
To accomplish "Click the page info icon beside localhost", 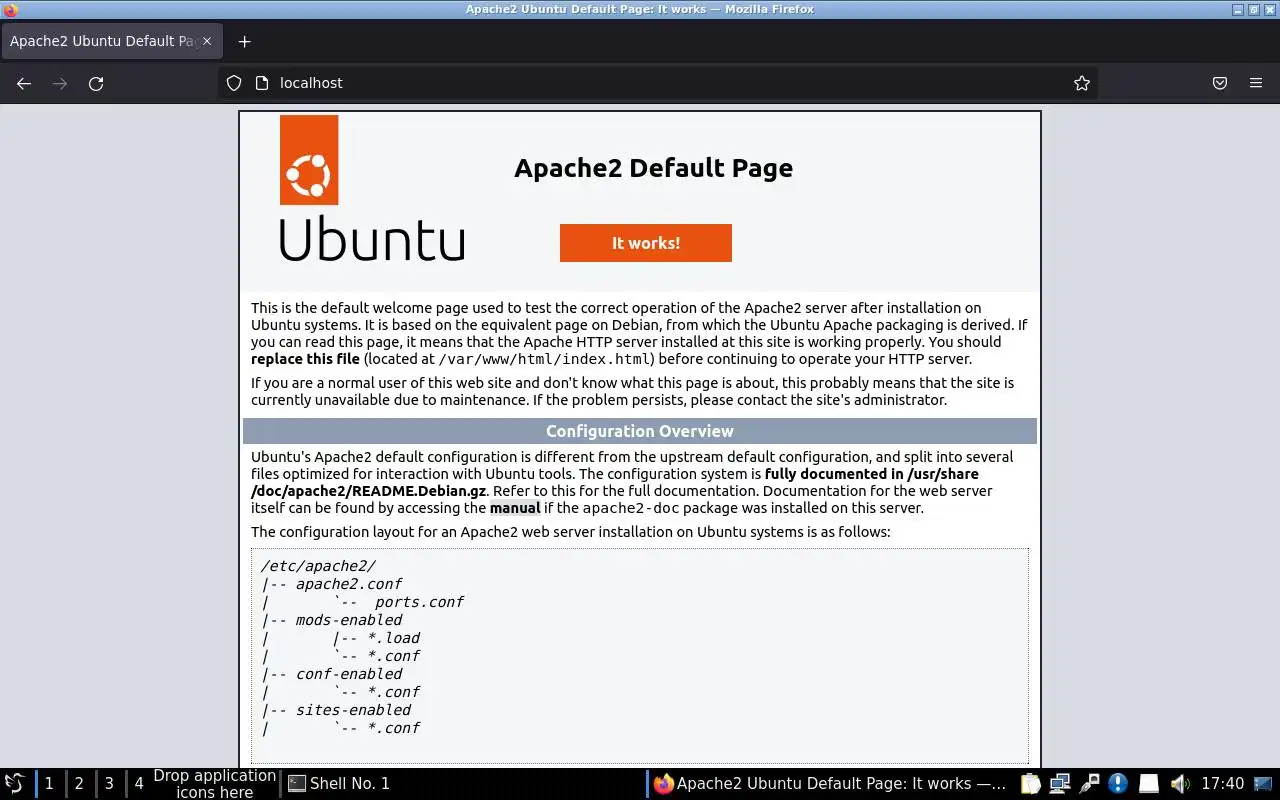I will pyautogui.click(x=262, y=84).
